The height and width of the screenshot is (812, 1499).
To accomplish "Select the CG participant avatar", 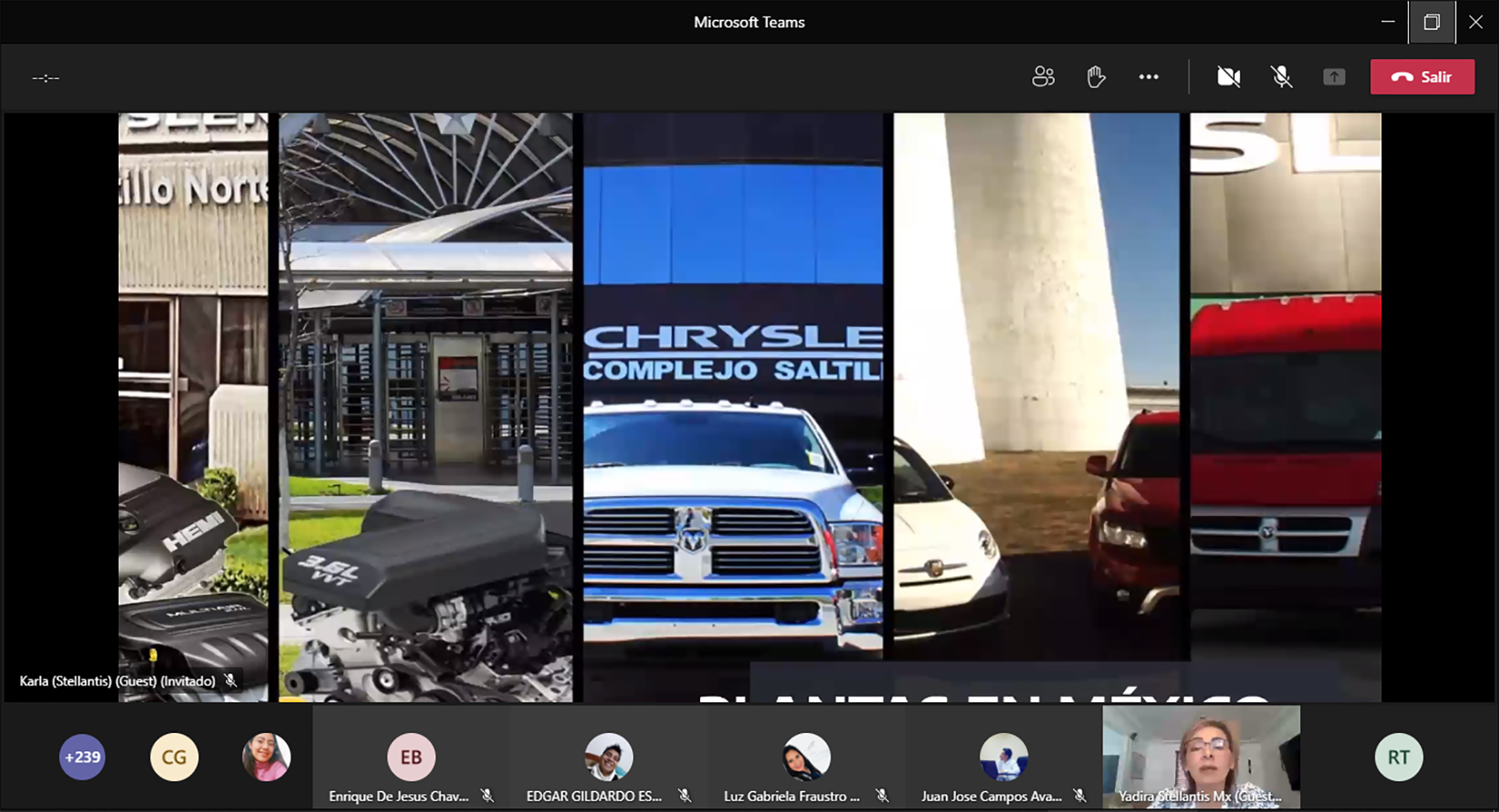I will pos(174,757).
